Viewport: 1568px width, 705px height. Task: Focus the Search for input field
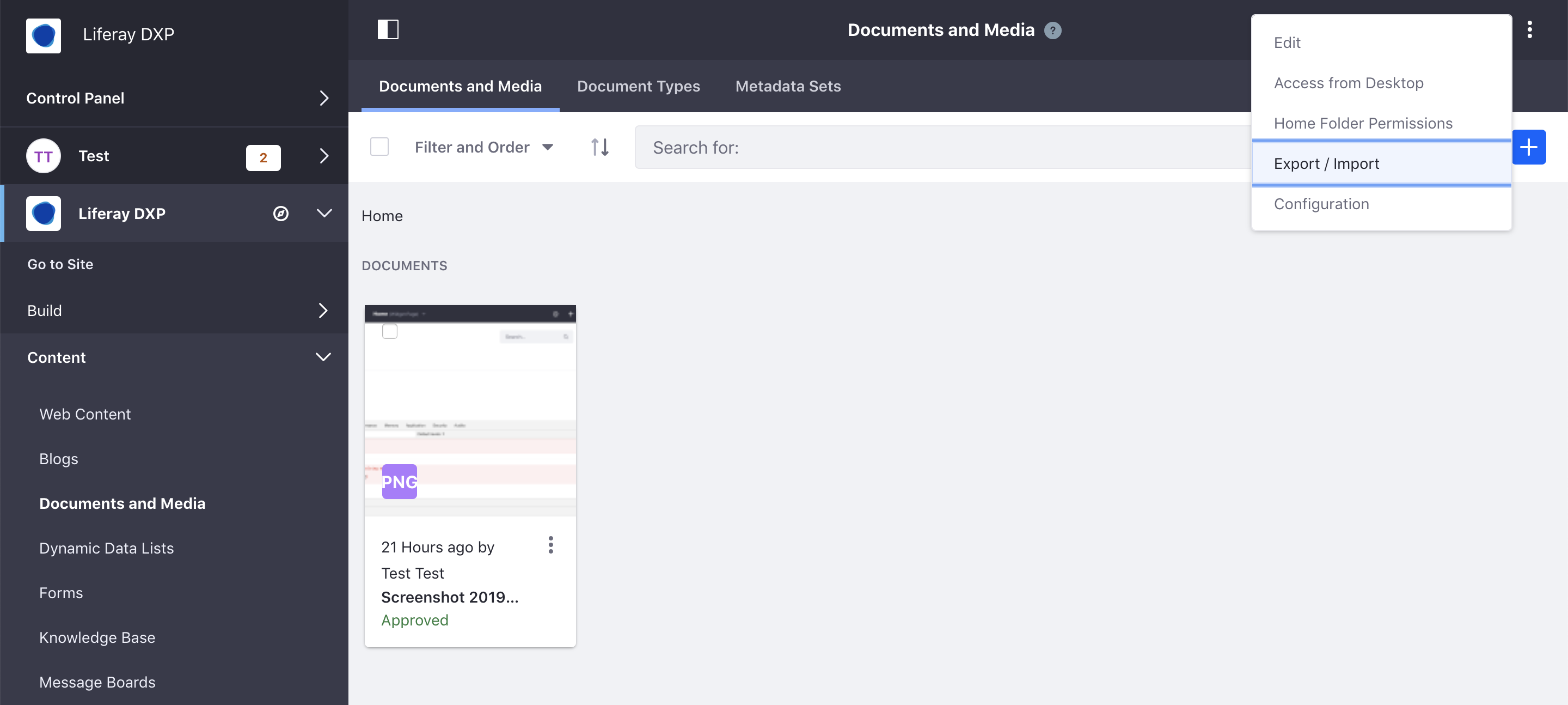(x=943, y=147)
